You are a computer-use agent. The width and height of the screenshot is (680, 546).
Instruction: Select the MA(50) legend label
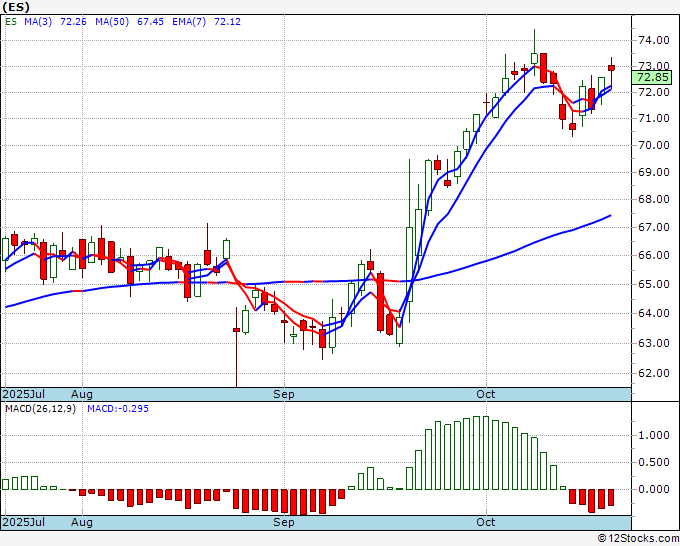(112, 22)
